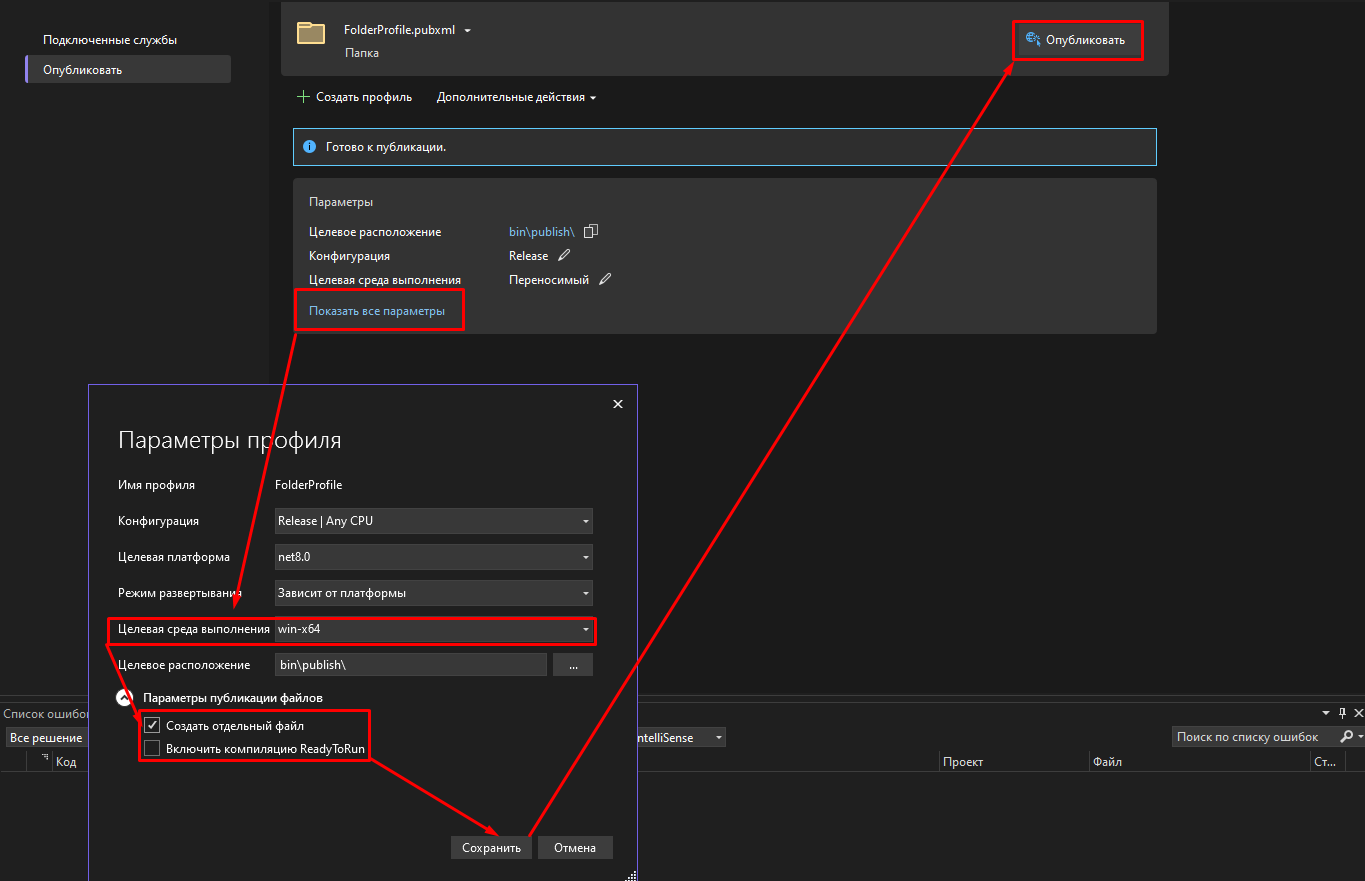Click the pin icon on the Список ошибок panel
This screenshot has height=881, width=1365.
coord(1341,713)
